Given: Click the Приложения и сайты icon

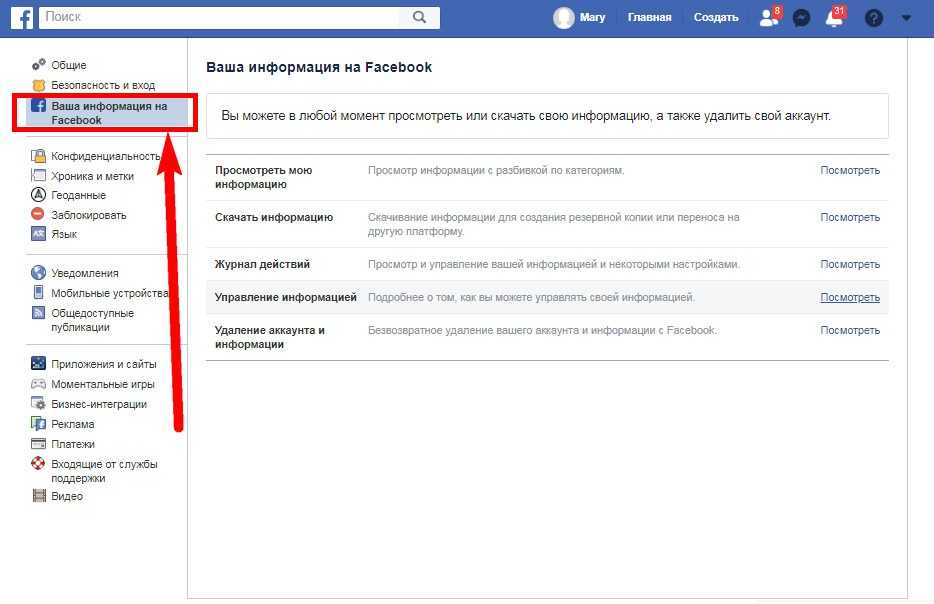Looking at the screenshot, I should pos(38,363).
